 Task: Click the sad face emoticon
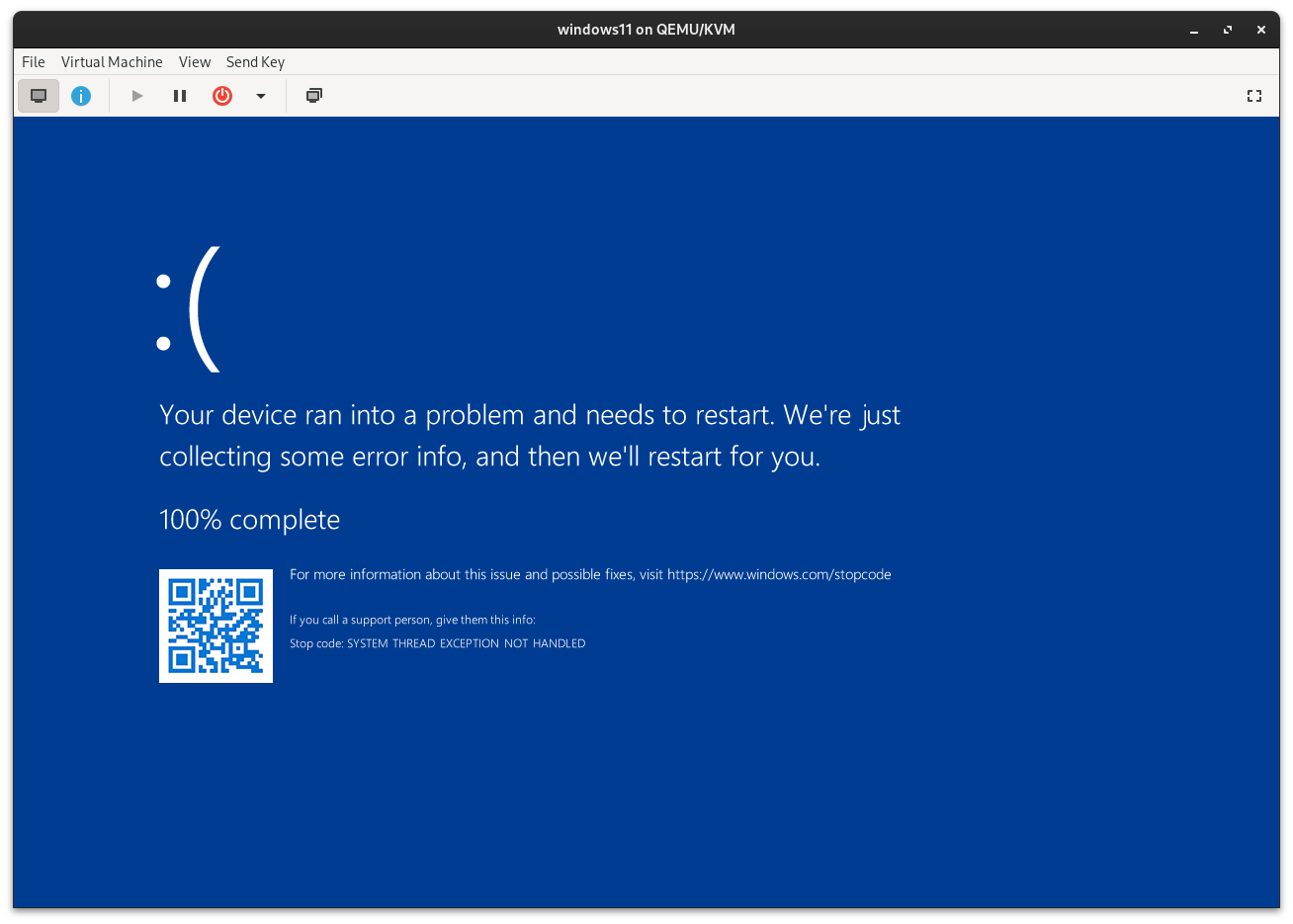[x=188, y=309]
